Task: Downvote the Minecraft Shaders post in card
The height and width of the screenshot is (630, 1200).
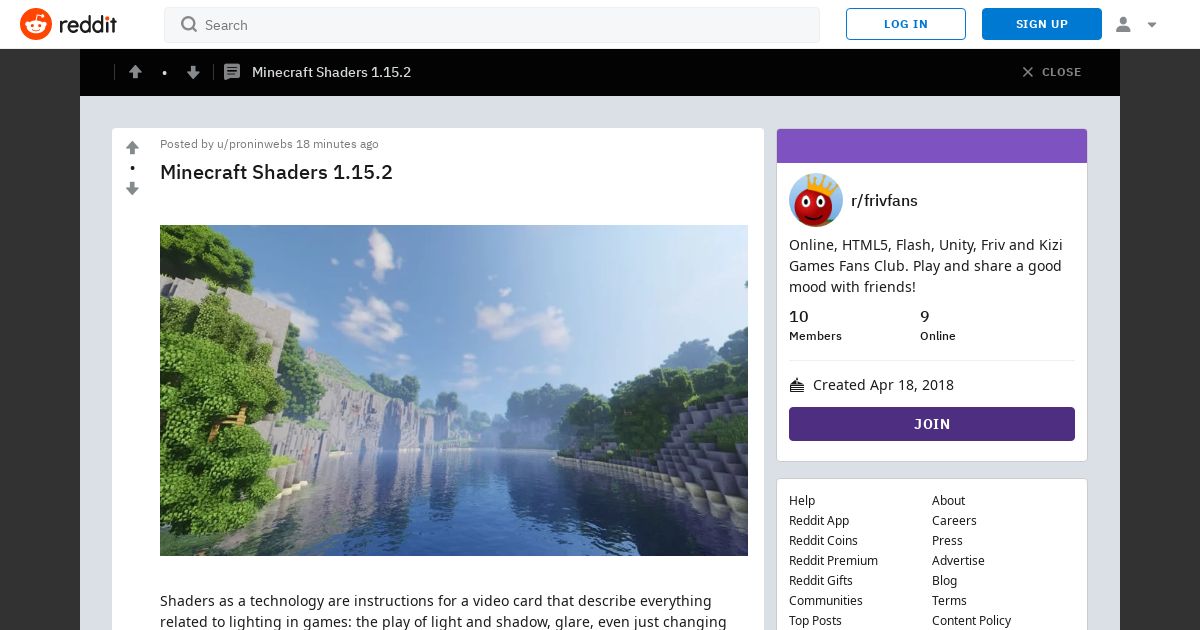Action: click(132, 189)
